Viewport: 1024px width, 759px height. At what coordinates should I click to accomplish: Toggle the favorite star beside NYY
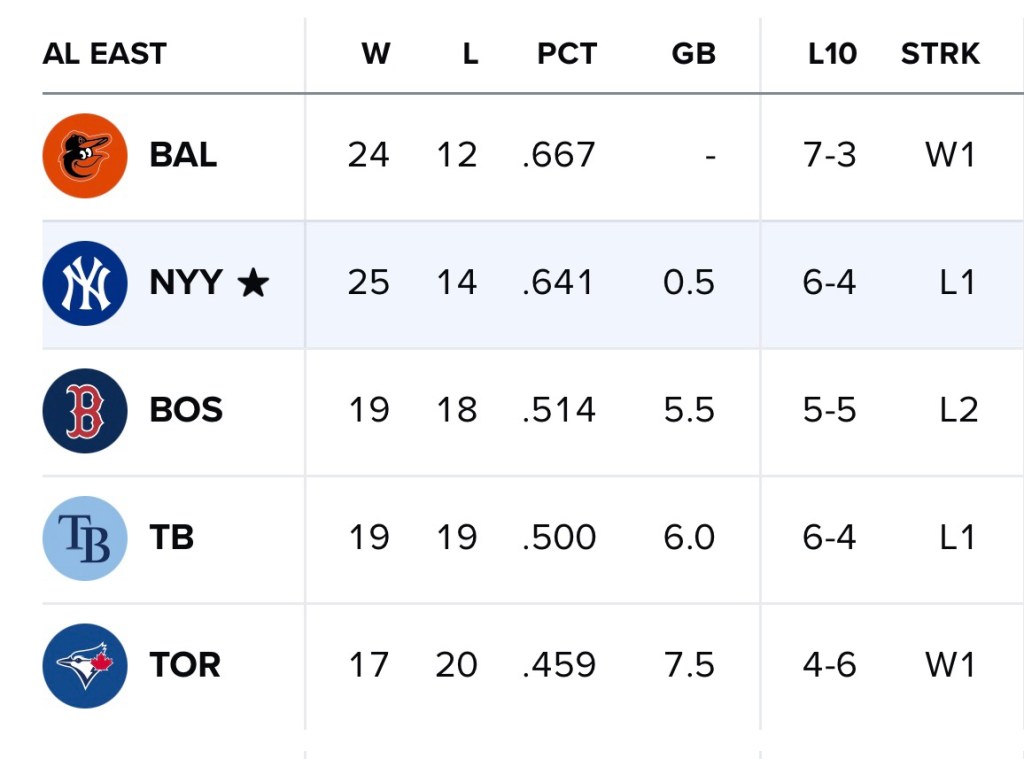pos(254,284)
